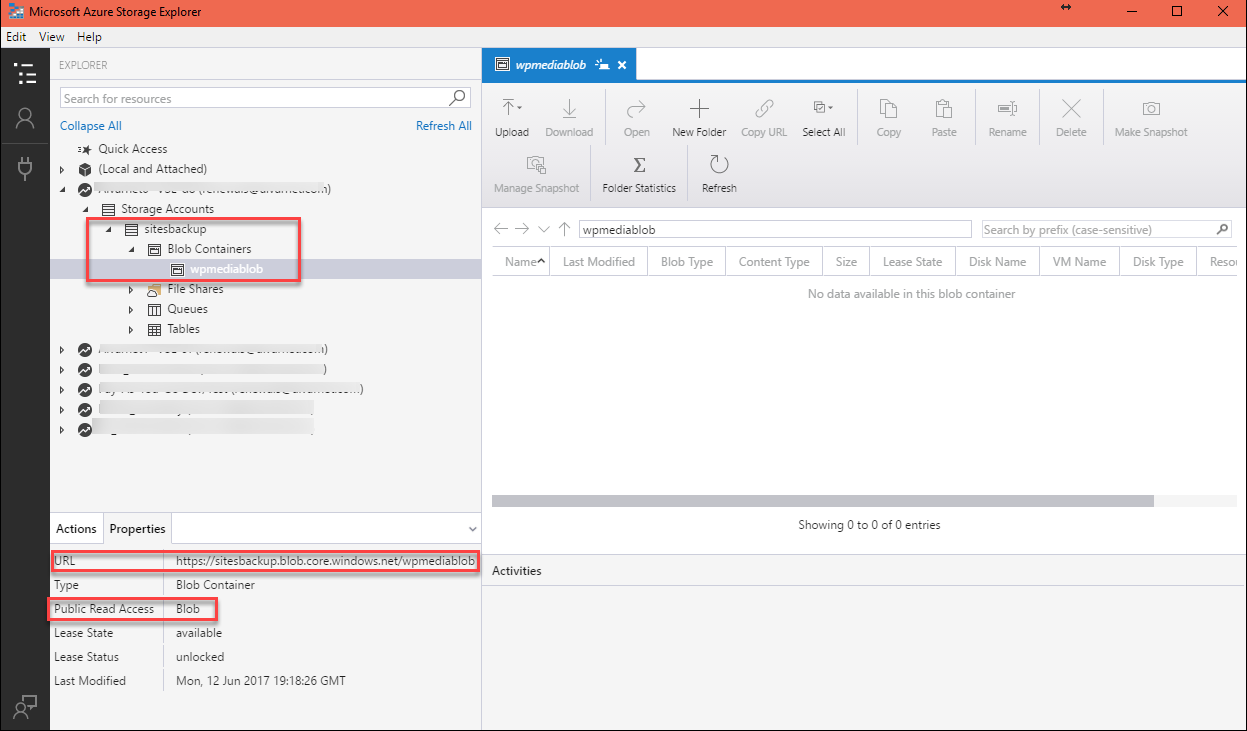Click the Upload toolbar button

click(512, 118)
